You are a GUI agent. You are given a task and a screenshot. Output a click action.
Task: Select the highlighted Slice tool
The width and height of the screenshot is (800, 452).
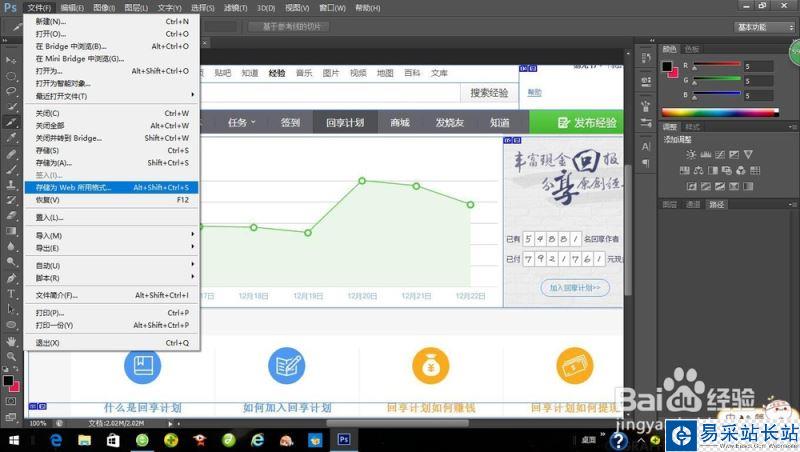pos(11,122)
